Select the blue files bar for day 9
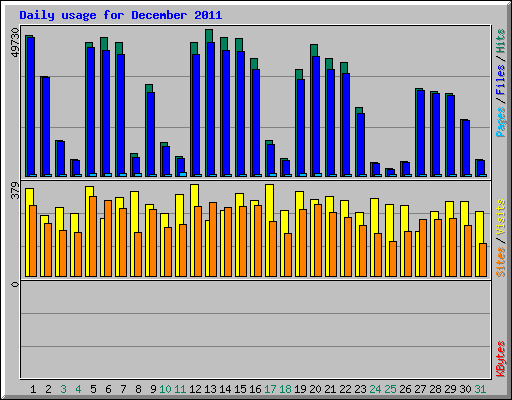The image size is (512, 400). point(151,134)
